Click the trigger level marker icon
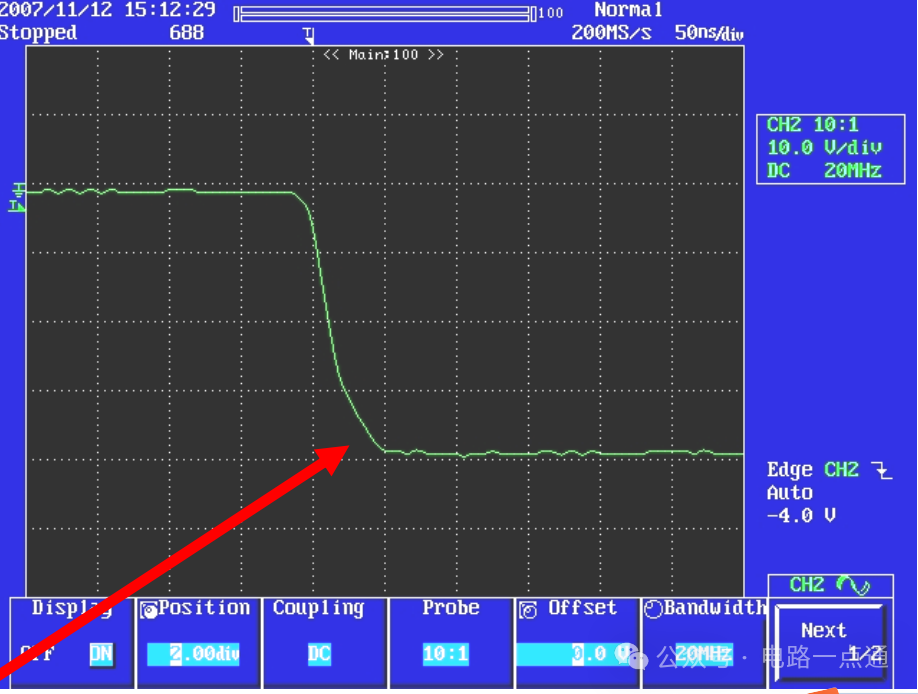 [x=16, y=206]
